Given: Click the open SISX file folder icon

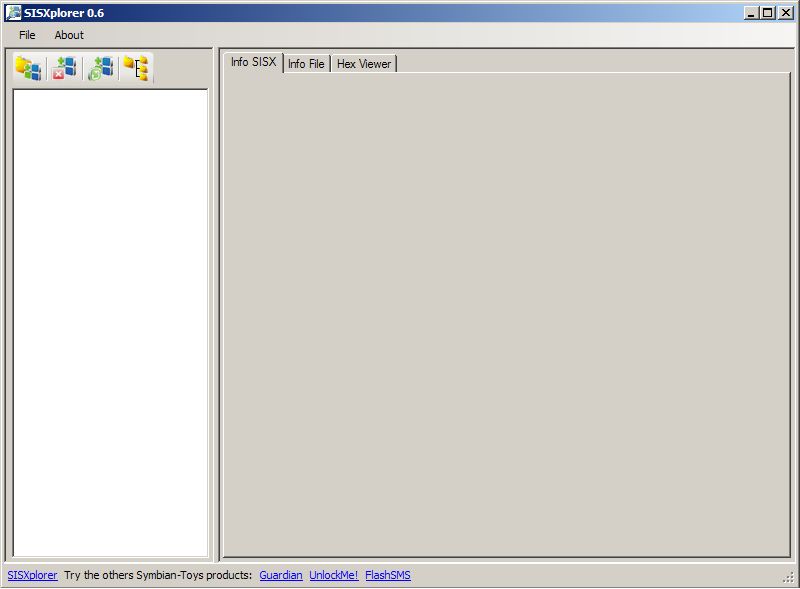Looking at the screenshot, I should tap(29, 68).
